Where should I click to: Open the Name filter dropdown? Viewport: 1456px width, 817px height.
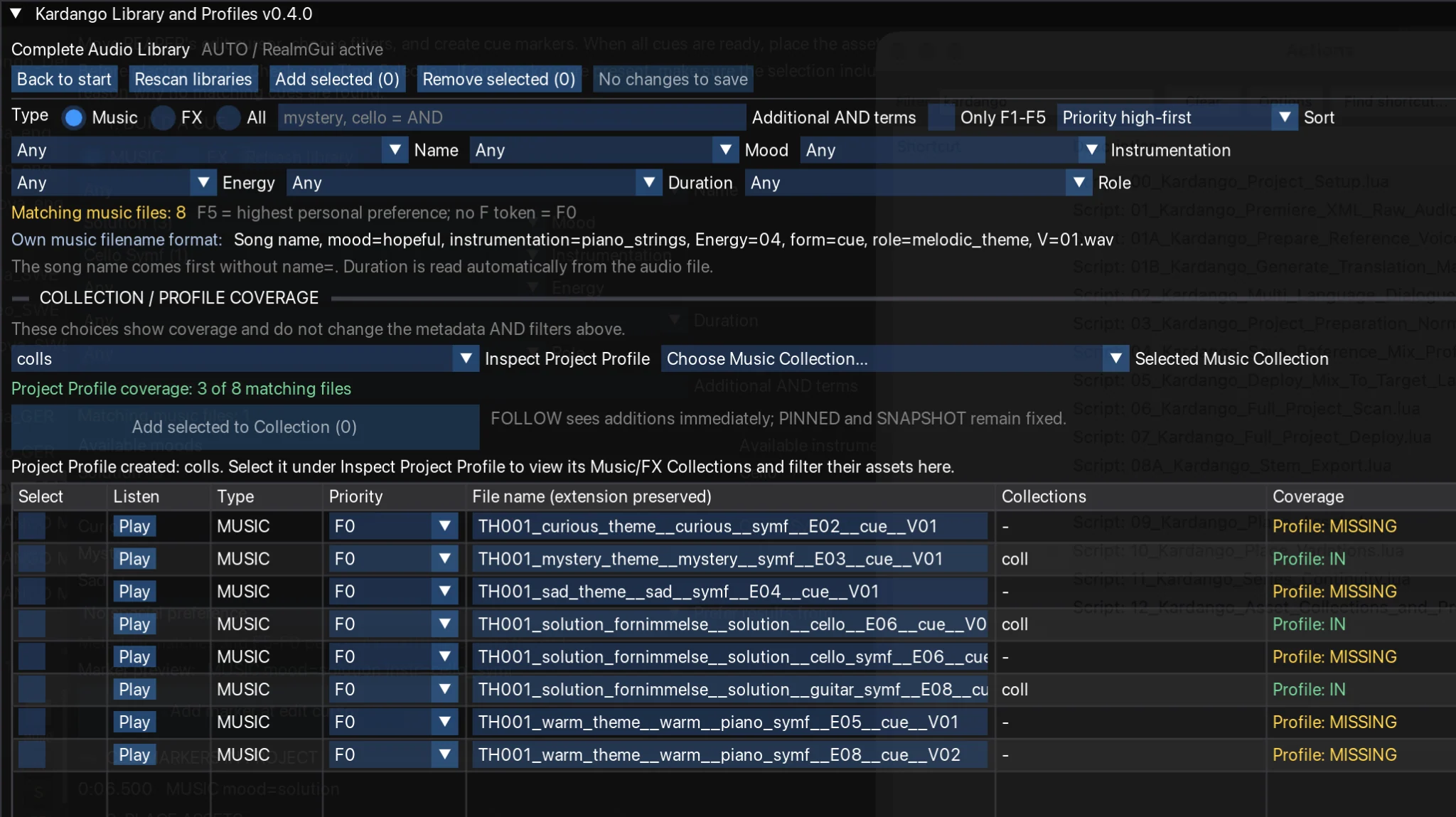click(x=210, y=150)
